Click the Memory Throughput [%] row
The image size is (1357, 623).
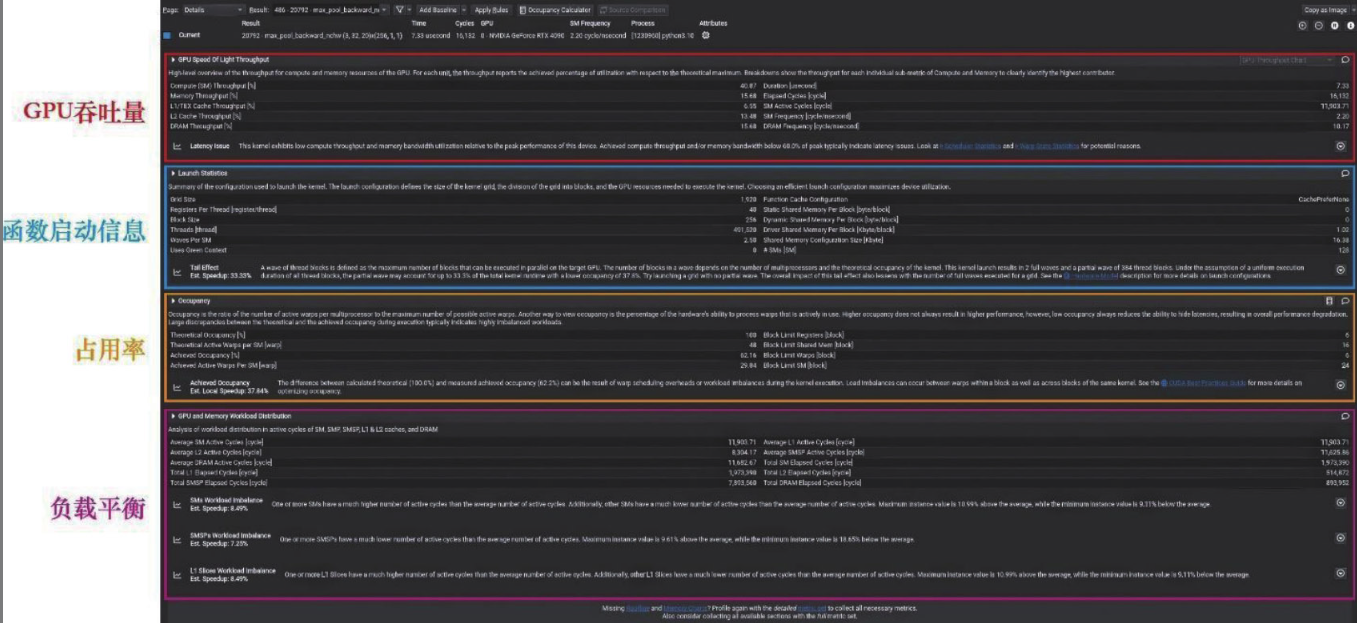point(462,96)
